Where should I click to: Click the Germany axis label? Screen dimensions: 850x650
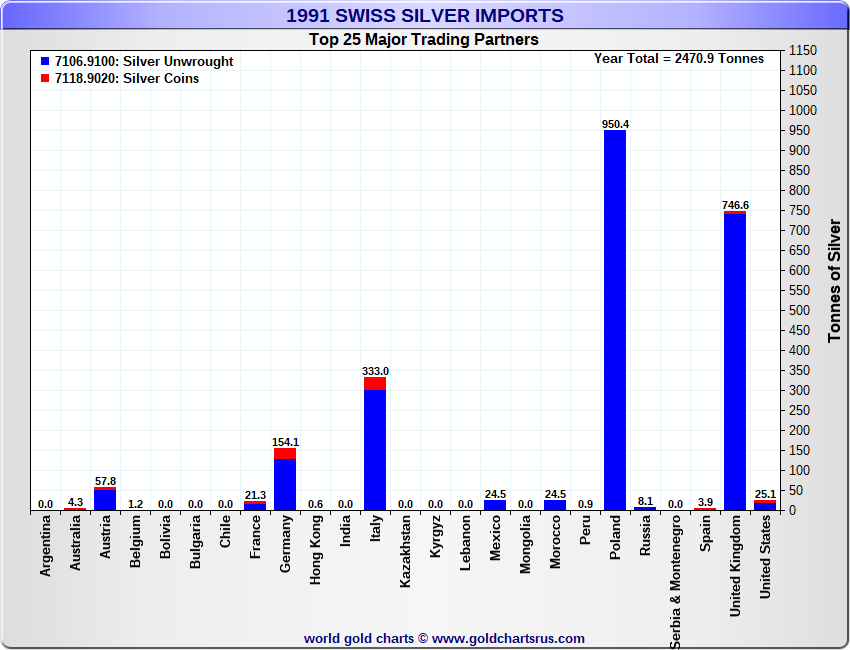coord(285,543)
